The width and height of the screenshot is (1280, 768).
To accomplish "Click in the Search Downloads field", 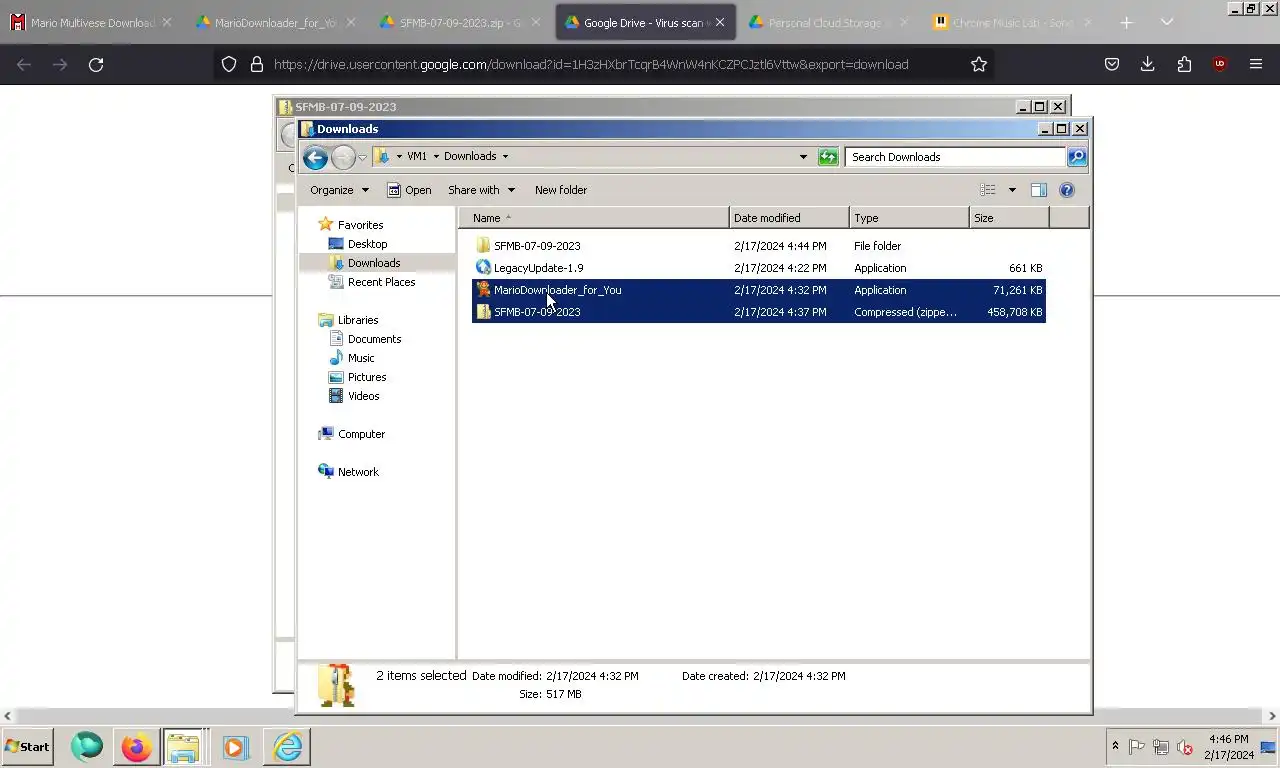I will pos(955,157).
